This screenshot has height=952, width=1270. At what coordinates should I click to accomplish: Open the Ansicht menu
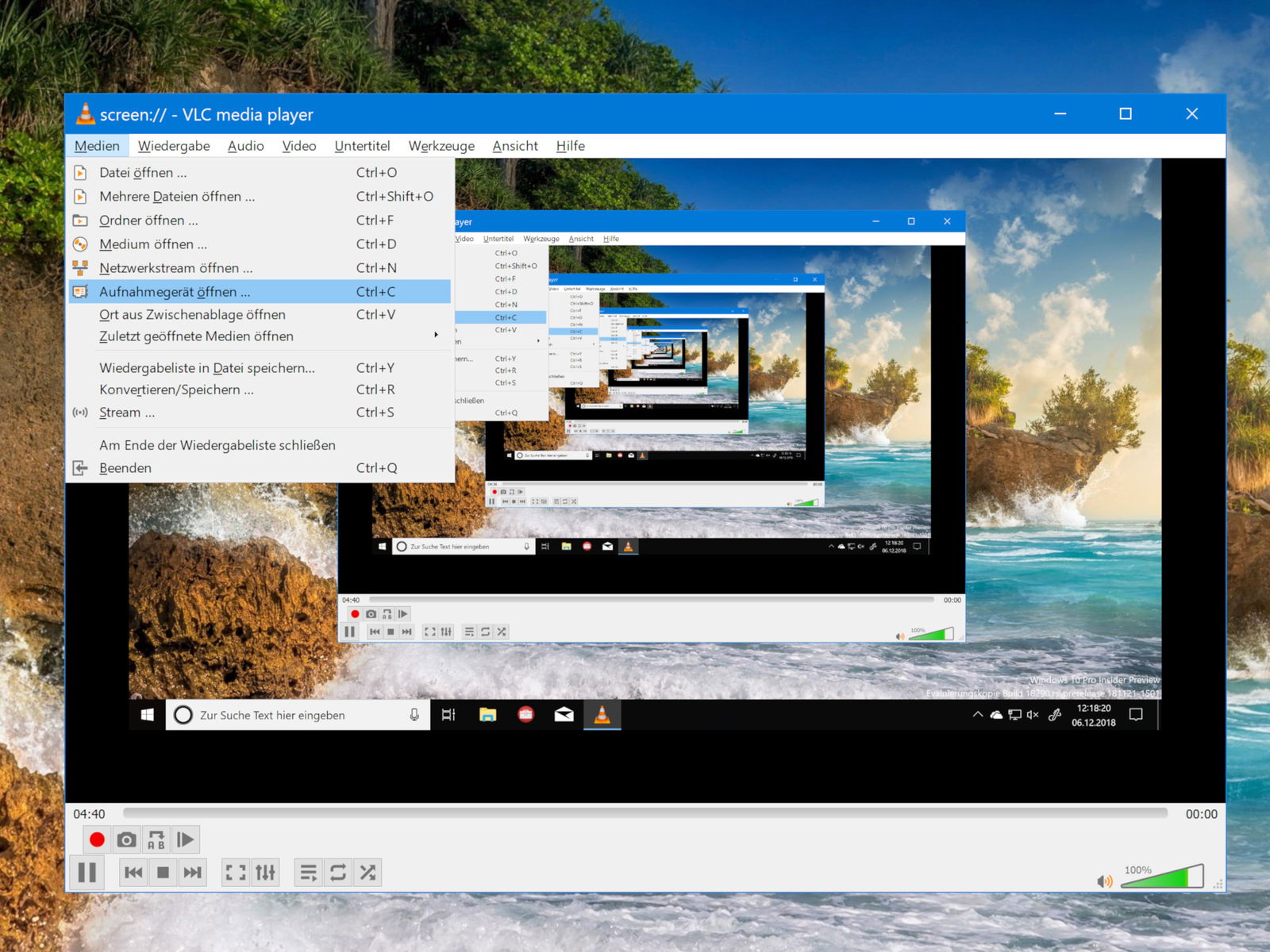coord(515,146)
